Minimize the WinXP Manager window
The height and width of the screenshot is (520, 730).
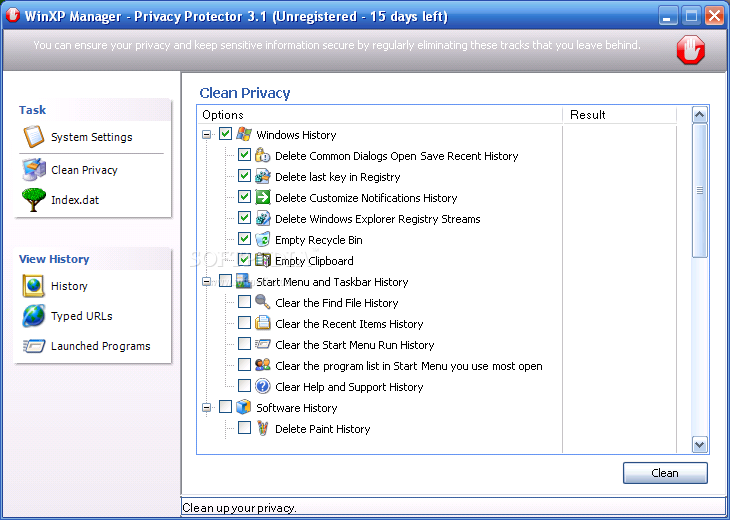[x=668, y=16]
